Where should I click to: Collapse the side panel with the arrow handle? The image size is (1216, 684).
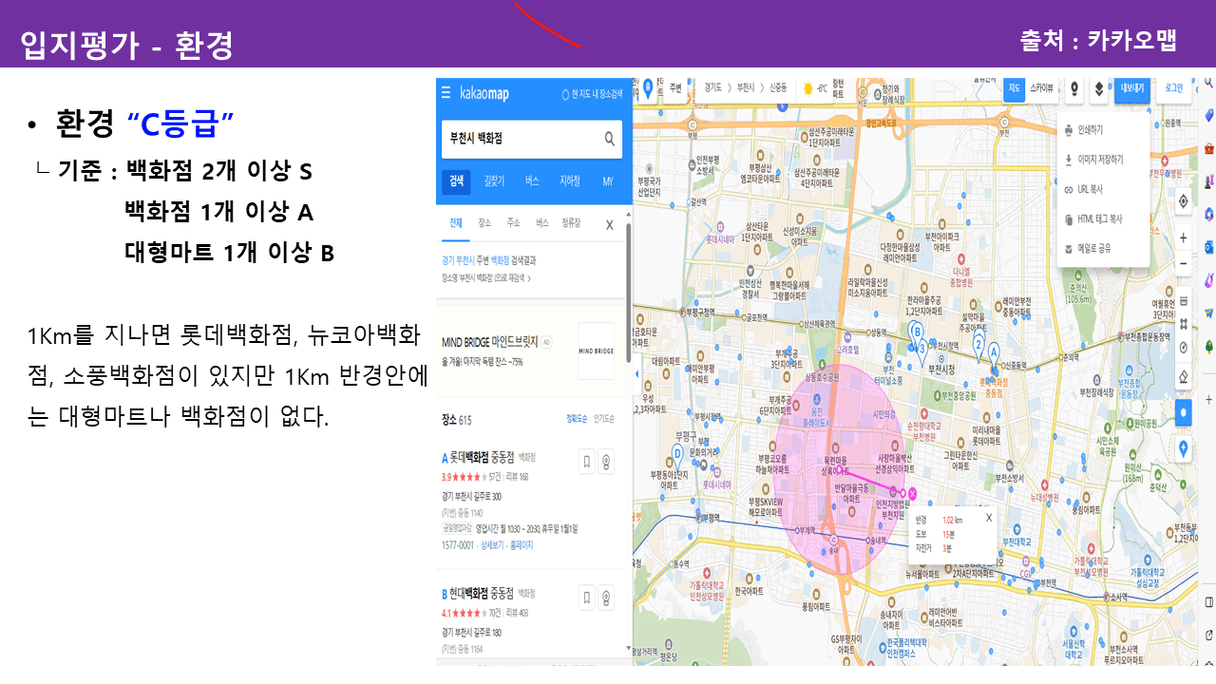(x=636, y=374)
